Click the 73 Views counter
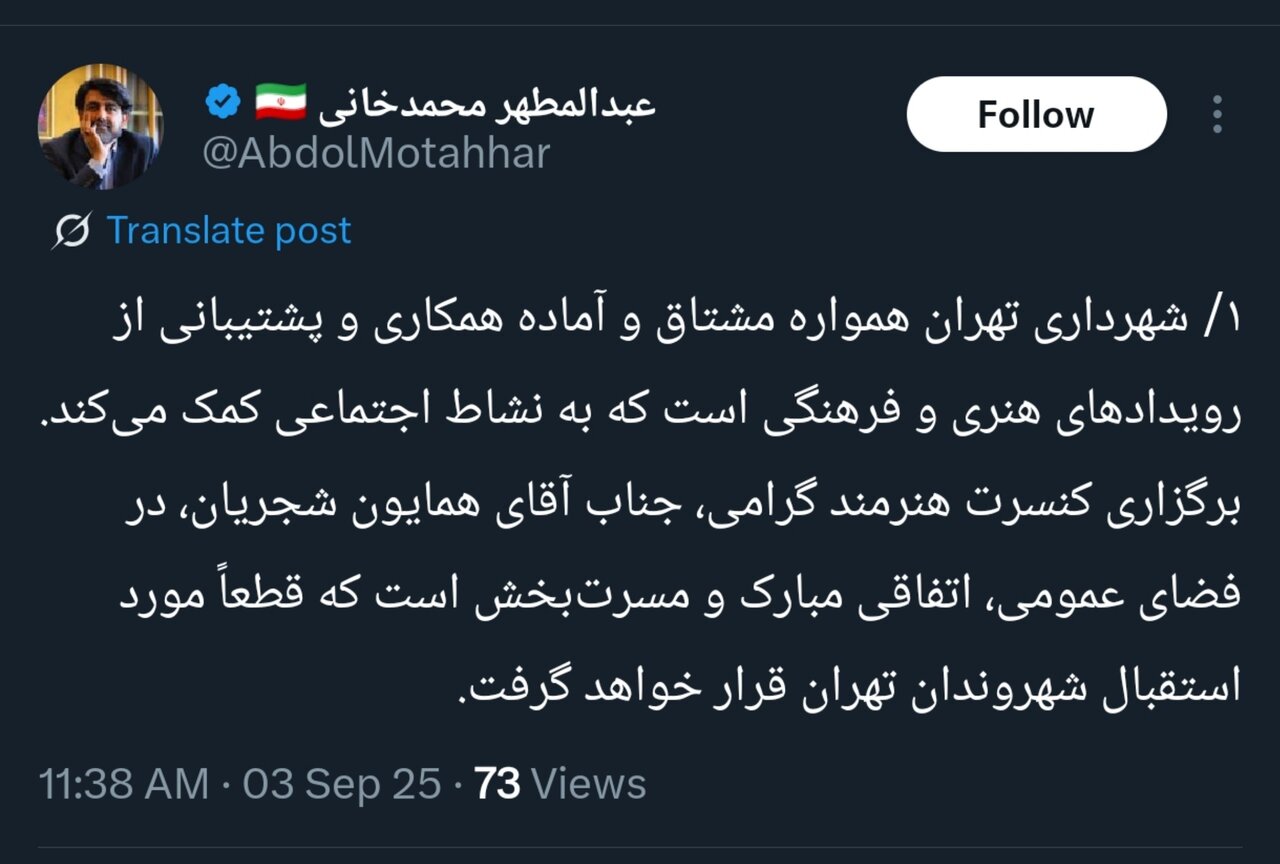 point(560,784)
